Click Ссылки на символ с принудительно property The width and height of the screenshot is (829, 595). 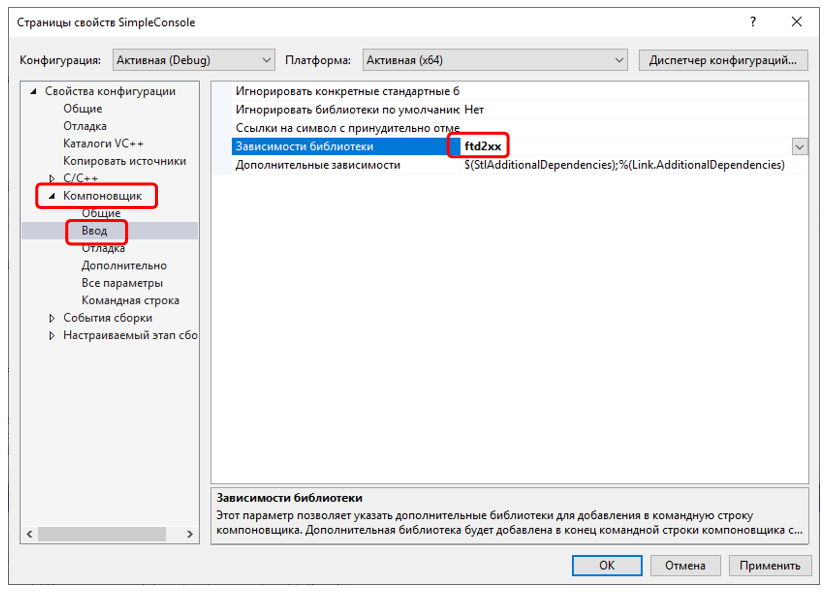click(x=347, y=128)
